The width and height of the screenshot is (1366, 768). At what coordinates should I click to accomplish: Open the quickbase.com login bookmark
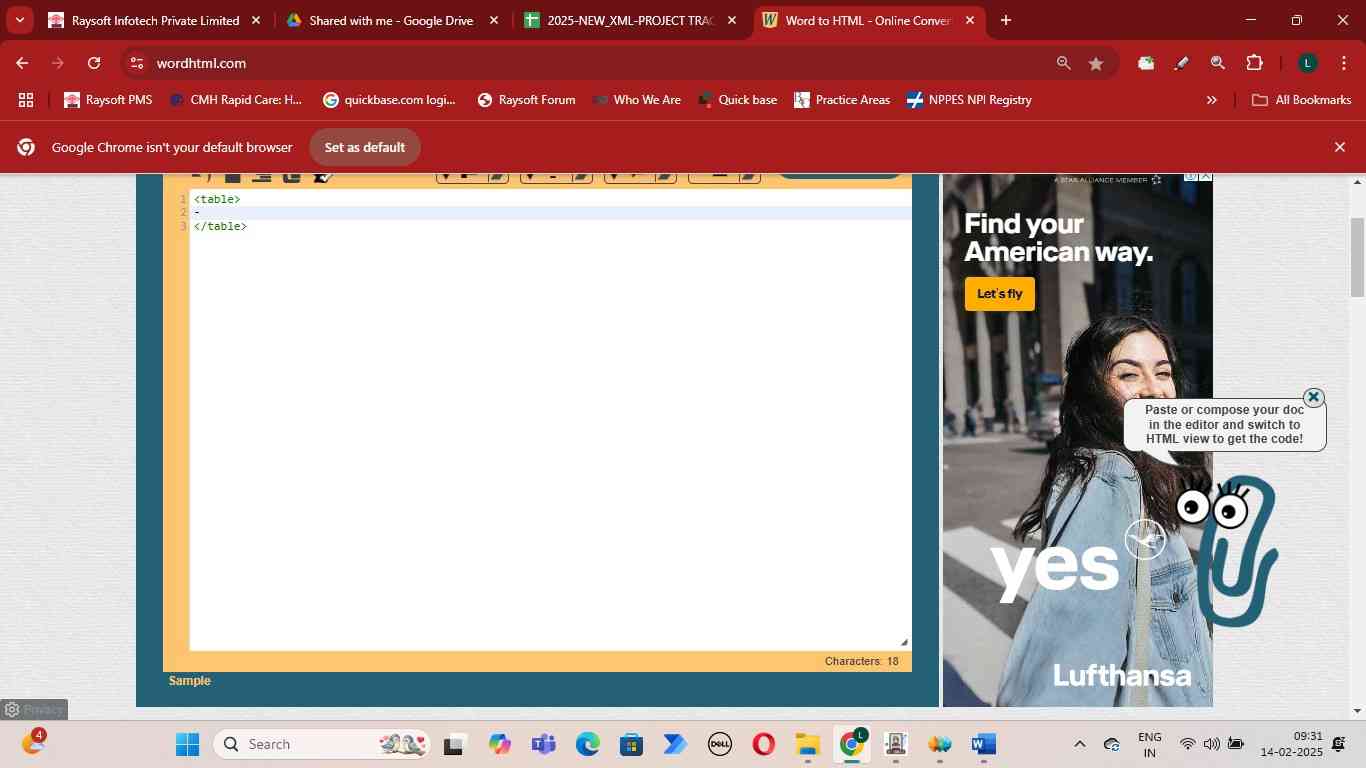(x=389, y=100)
